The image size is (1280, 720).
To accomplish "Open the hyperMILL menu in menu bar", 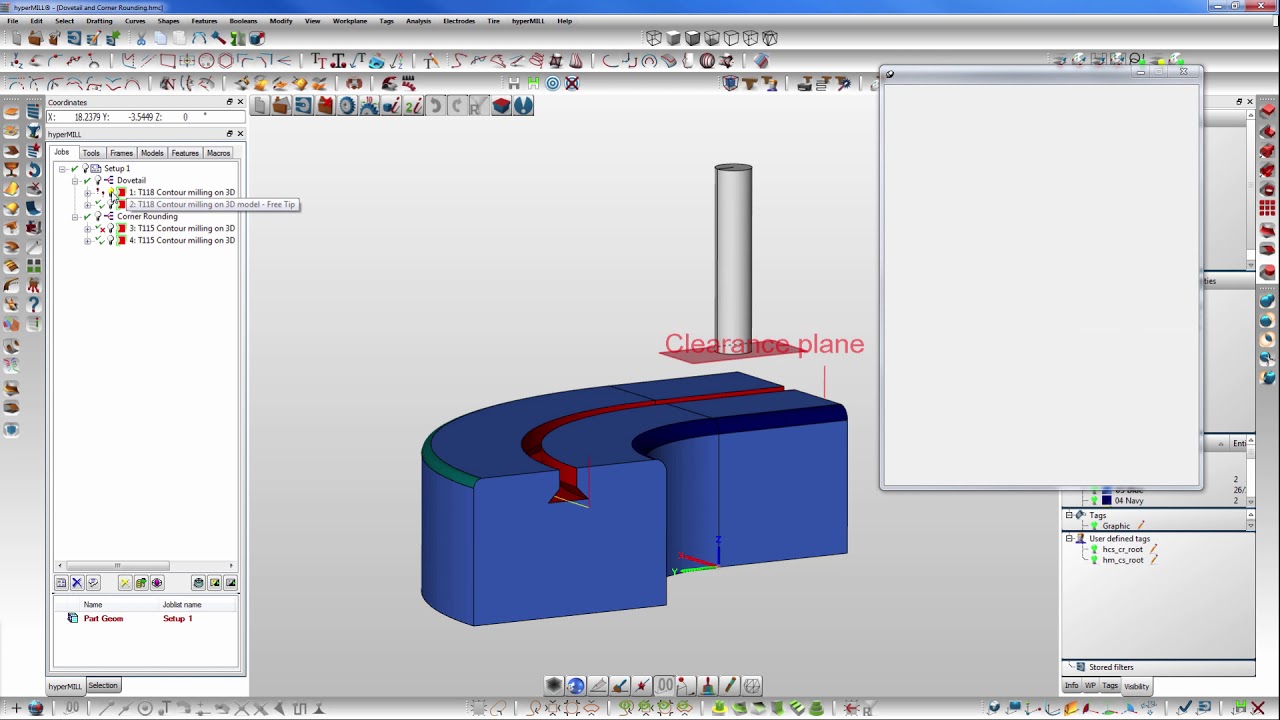I will pos(528,21).
